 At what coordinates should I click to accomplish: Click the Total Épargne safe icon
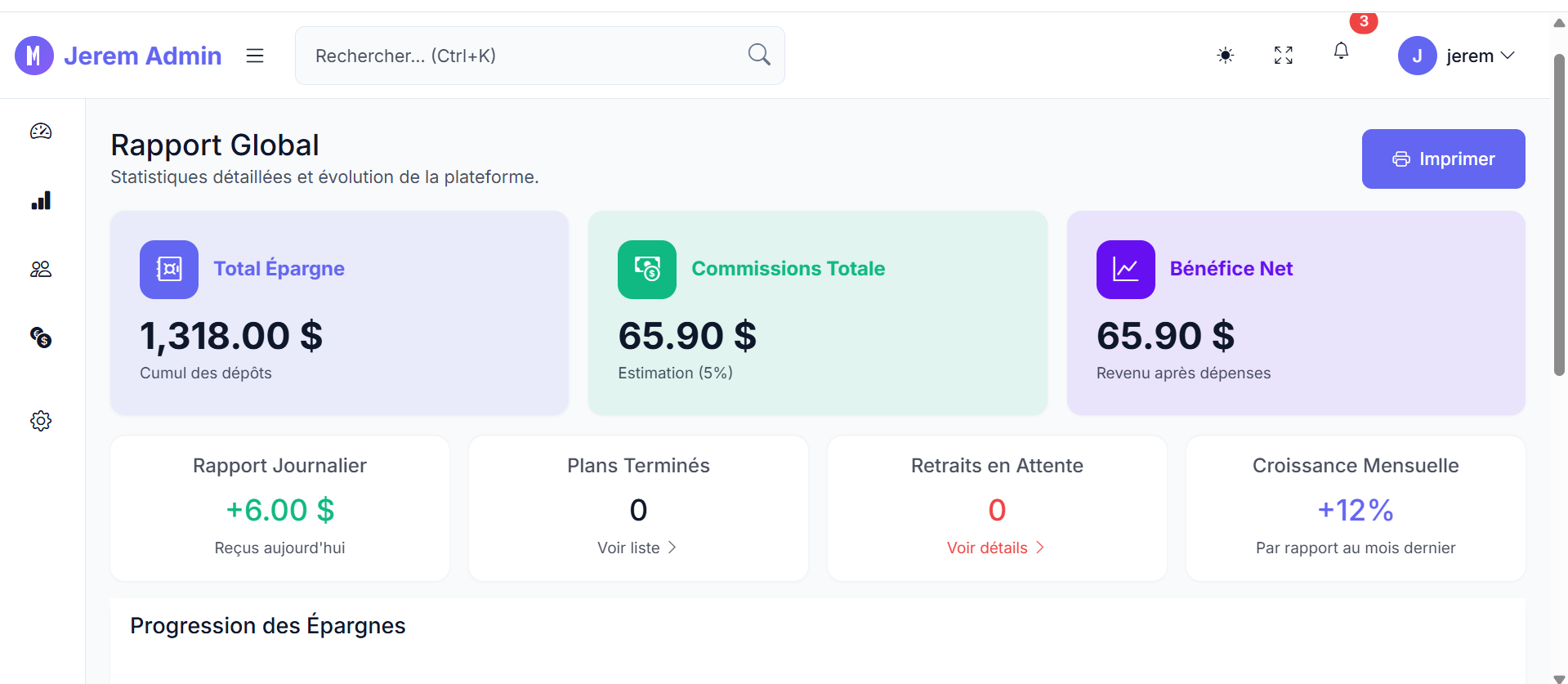(169, 270)
